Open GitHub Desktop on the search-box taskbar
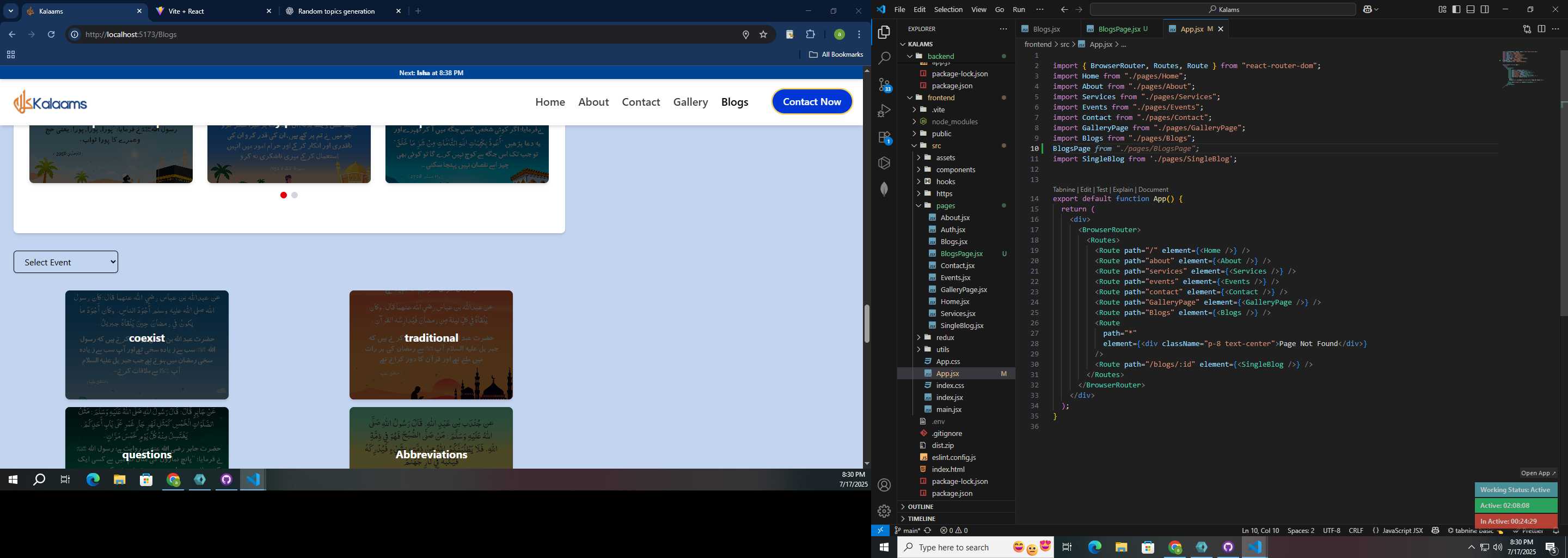The height and width of the screenshot is (558, 1568). (1228, 547)
